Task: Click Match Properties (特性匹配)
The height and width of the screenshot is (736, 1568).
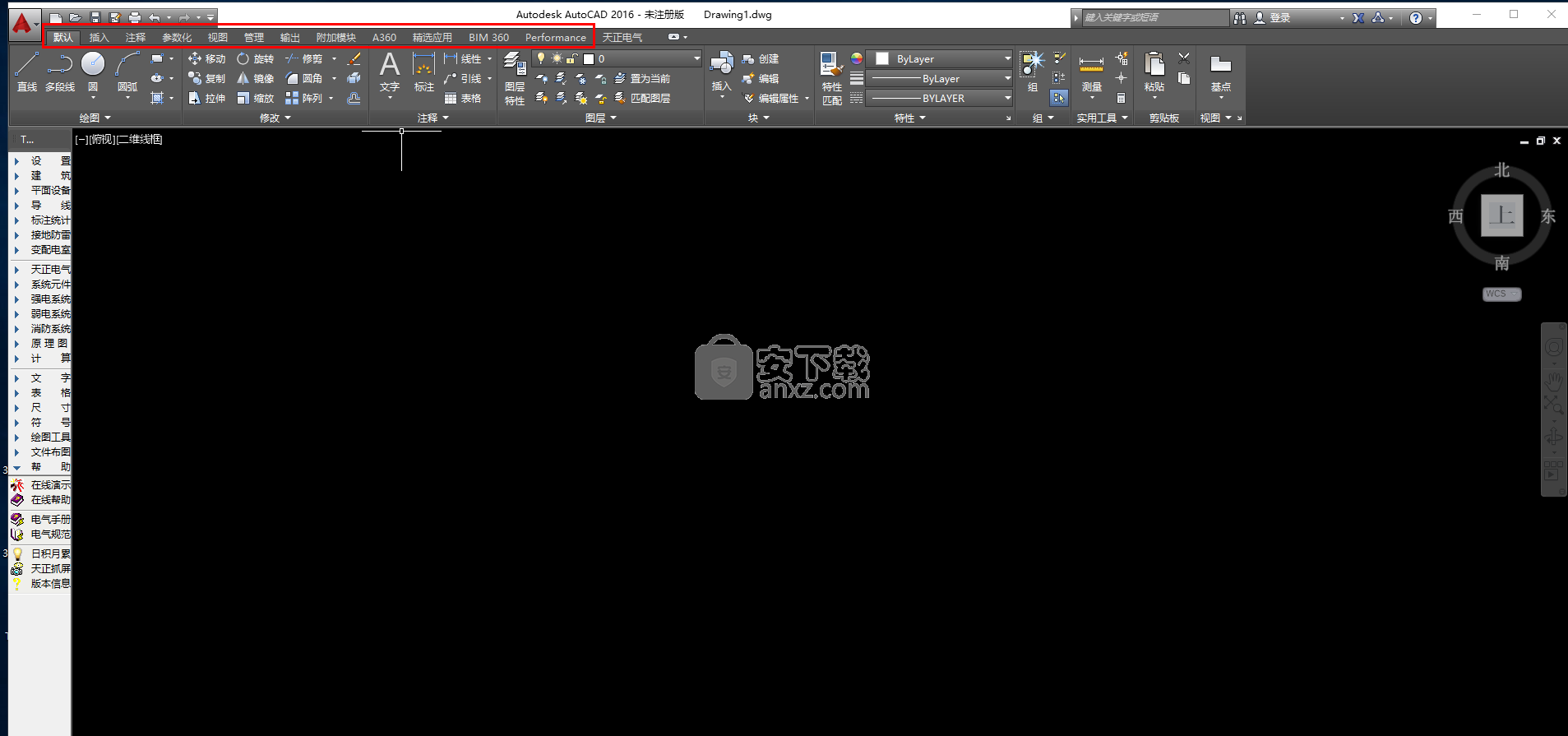Action: (832, 78)
